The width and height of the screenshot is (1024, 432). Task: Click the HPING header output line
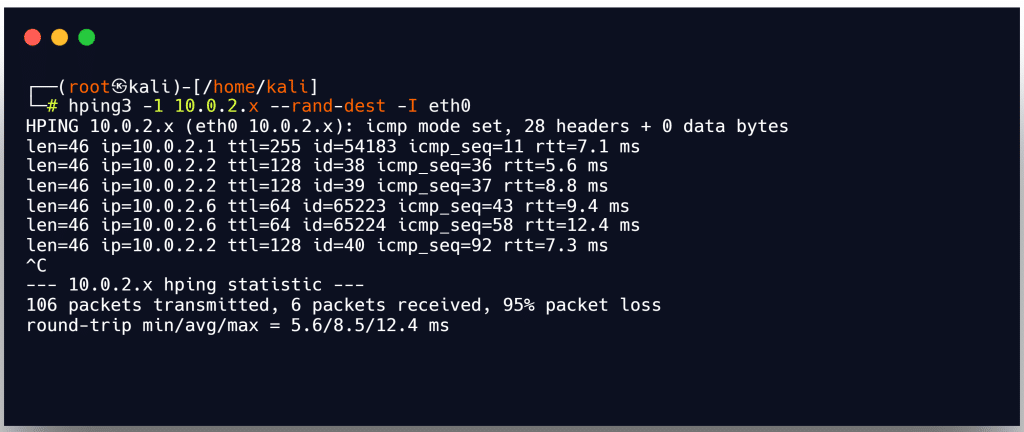tap(407, 127)
